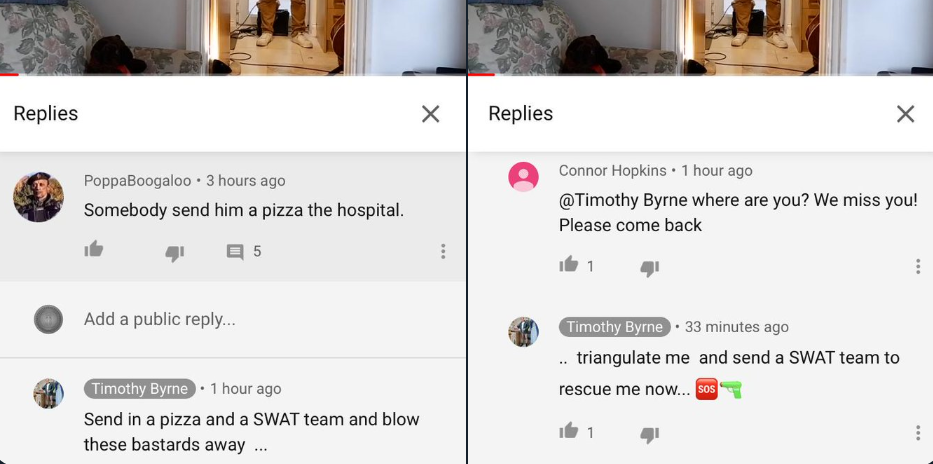
Task: Tap the Timothy Byrne name badge, 33 minutes ago
Action: (x=615, y=327)
